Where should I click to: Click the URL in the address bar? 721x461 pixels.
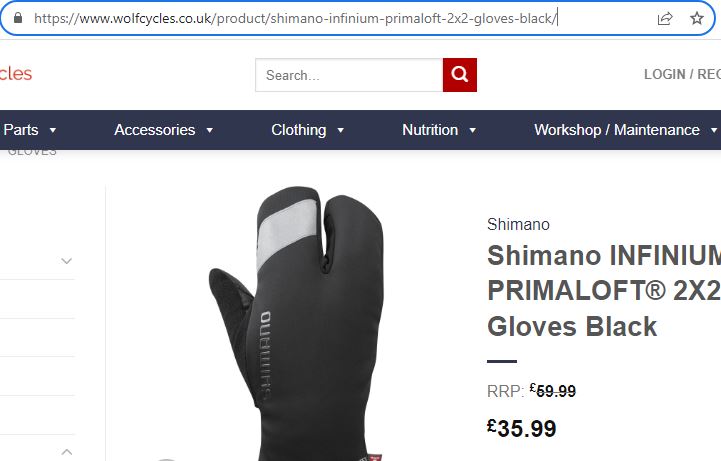295,18
